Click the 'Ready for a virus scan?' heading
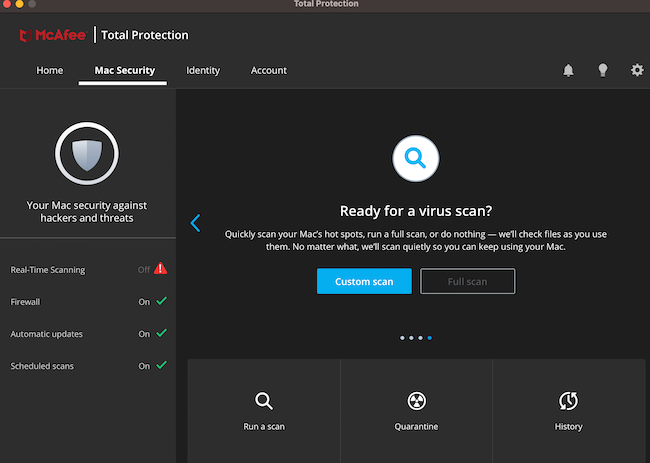The height and width of the screenshot is (463, 650). (416, 211)
